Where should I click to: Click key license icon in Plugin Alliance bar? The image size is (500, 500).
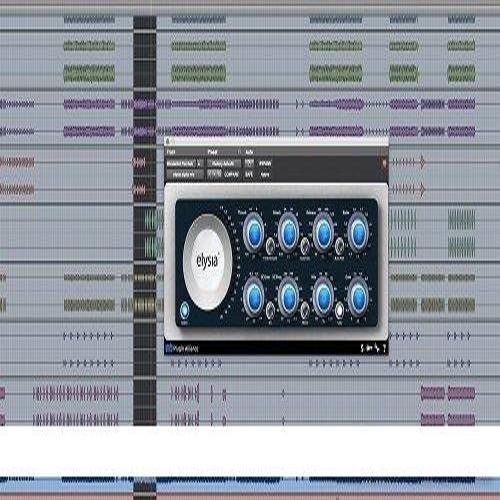(369, 348)
